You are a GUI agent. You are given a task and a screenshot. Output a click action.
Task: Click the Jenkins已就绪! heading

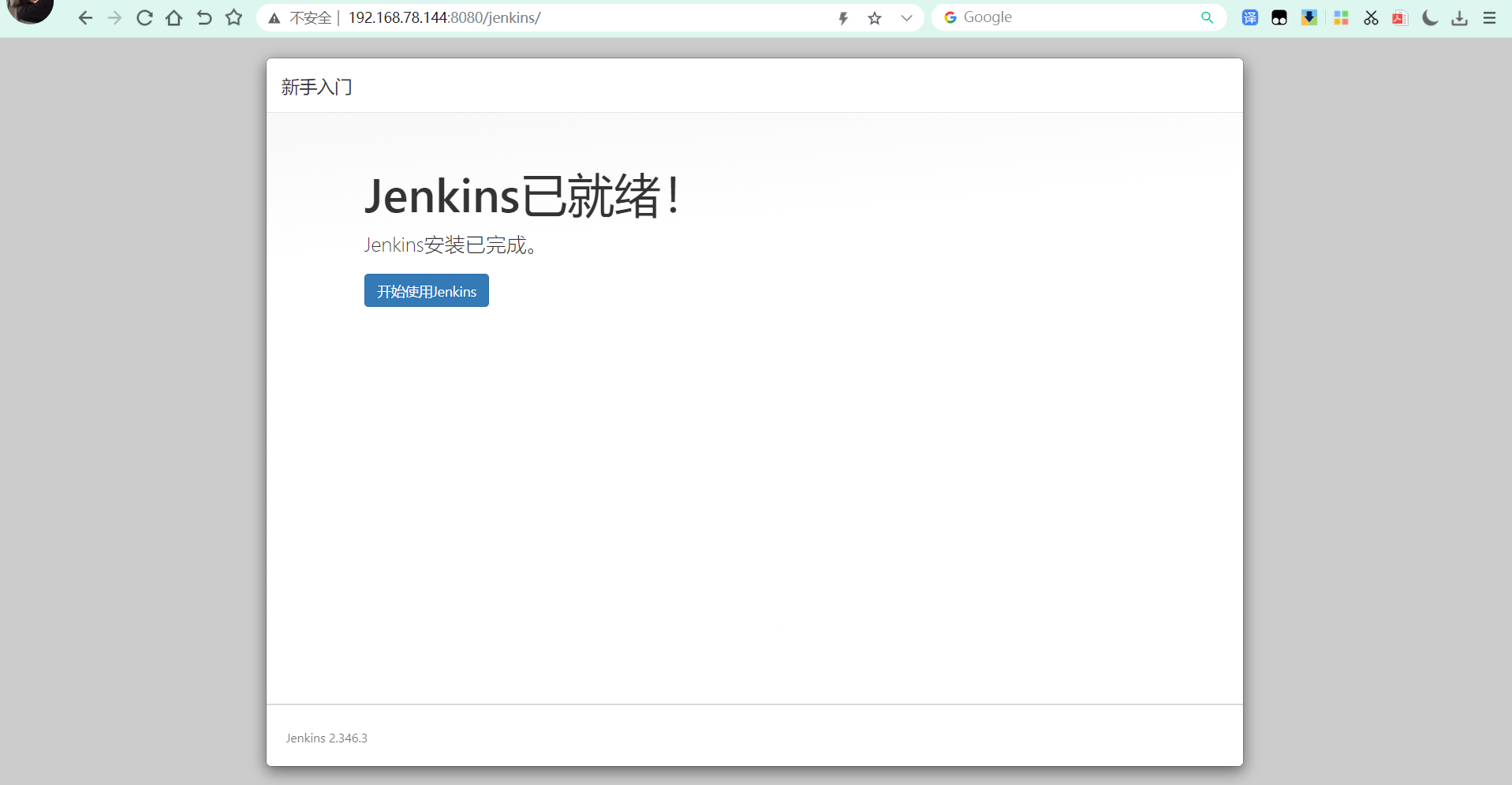(x=522, y=196)
